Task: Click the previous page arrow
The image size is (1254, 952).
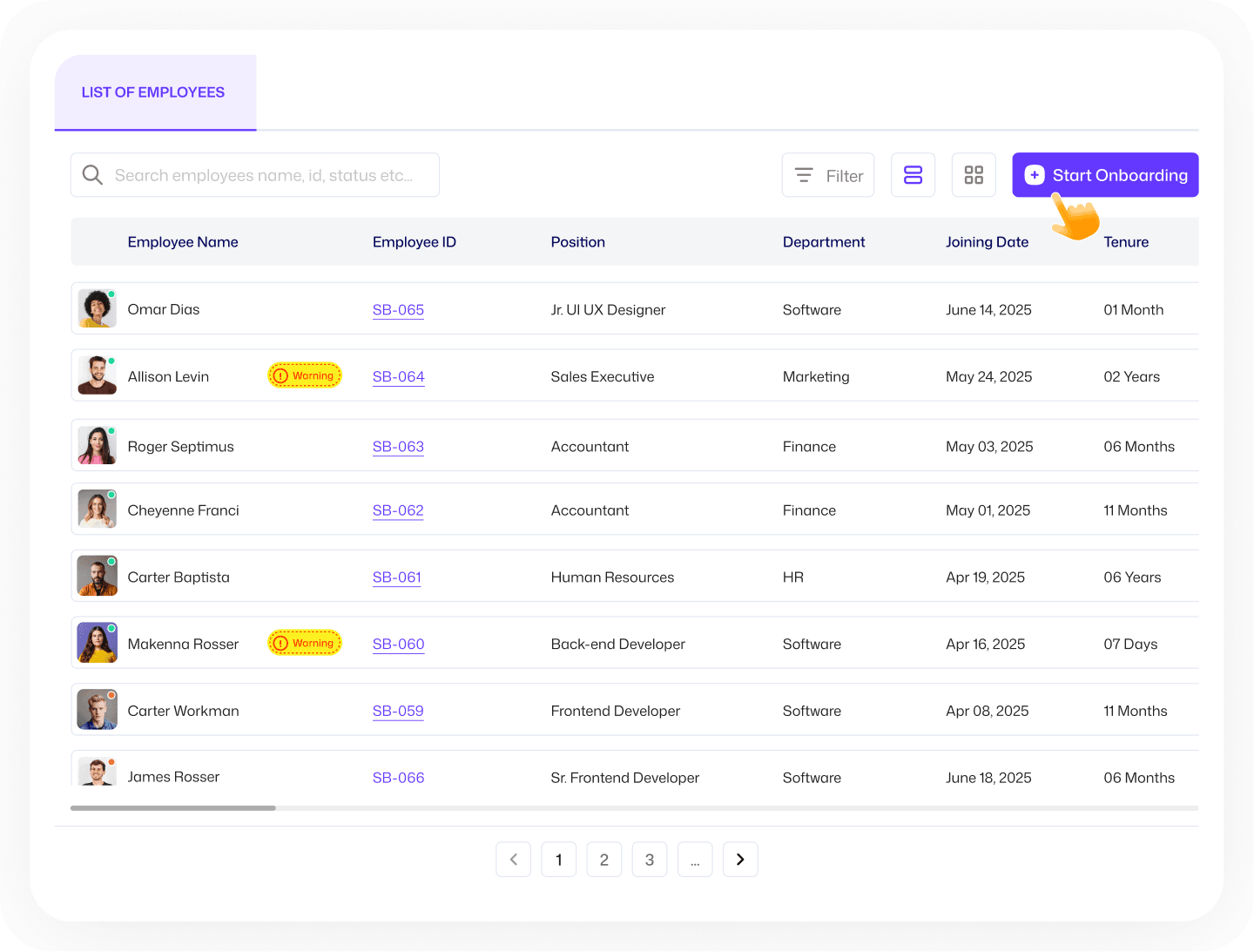Action: pyautogui.click(x=514, y=859)
